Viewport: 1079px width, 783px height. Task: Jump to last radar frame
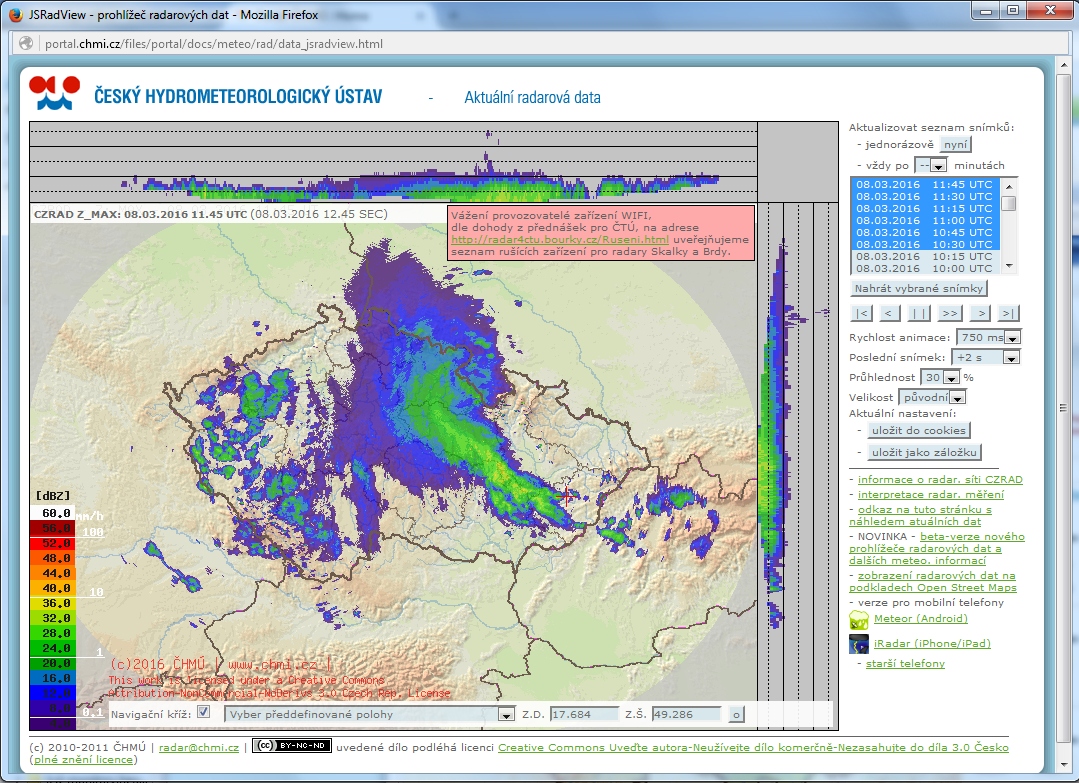[1008, 313]
